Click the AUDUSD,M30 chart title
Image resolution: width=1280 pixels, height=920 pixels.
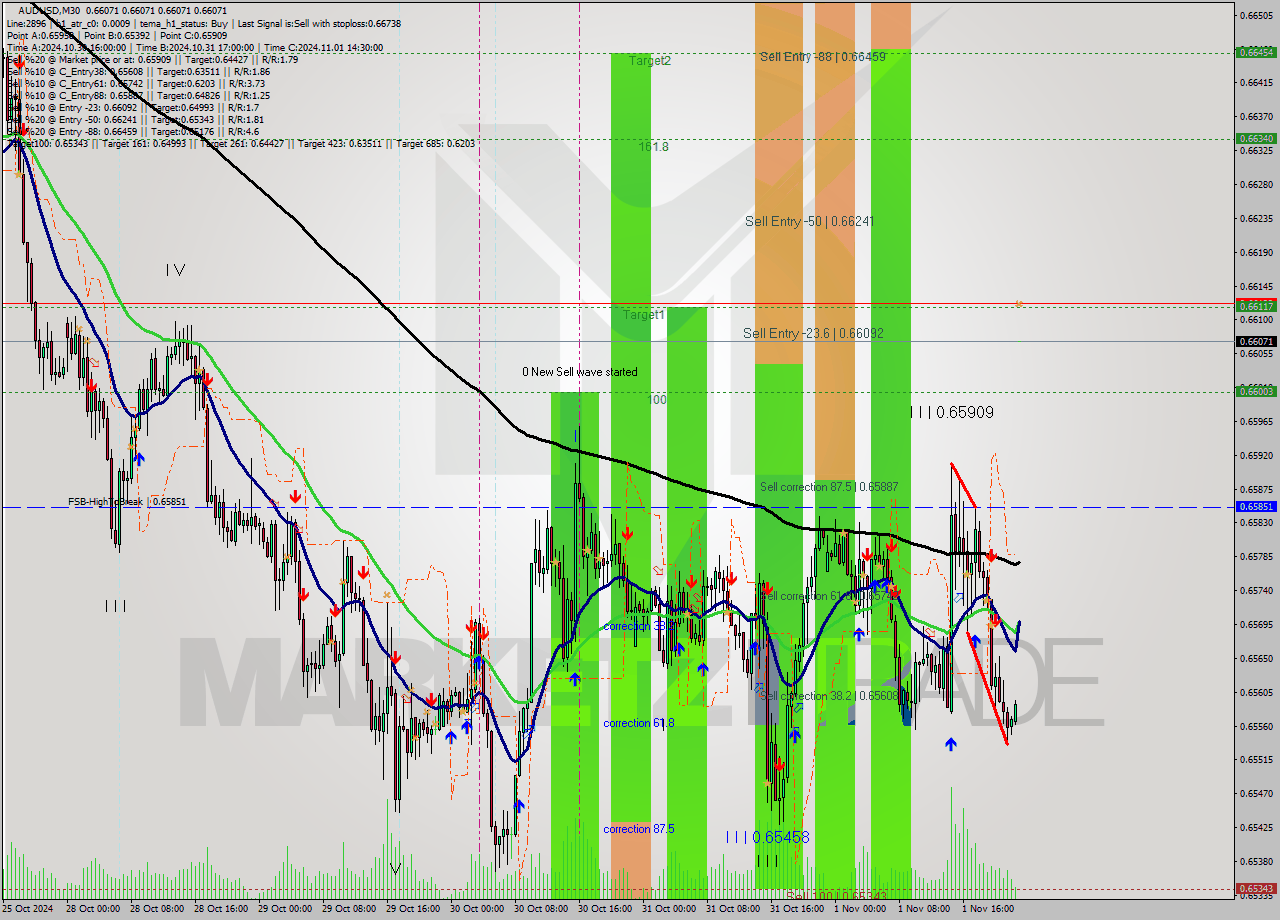click(x=47, y=10)
